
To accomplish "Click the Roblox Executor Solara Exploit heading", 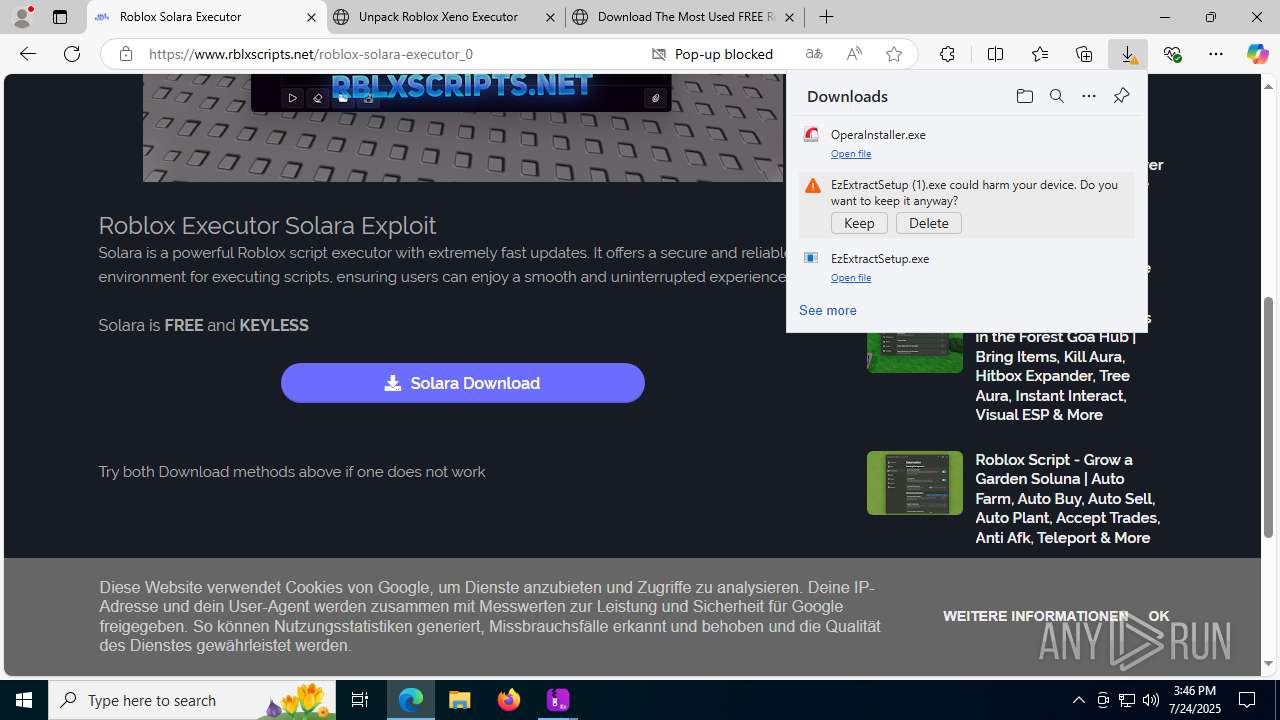I will click(267, 225).
